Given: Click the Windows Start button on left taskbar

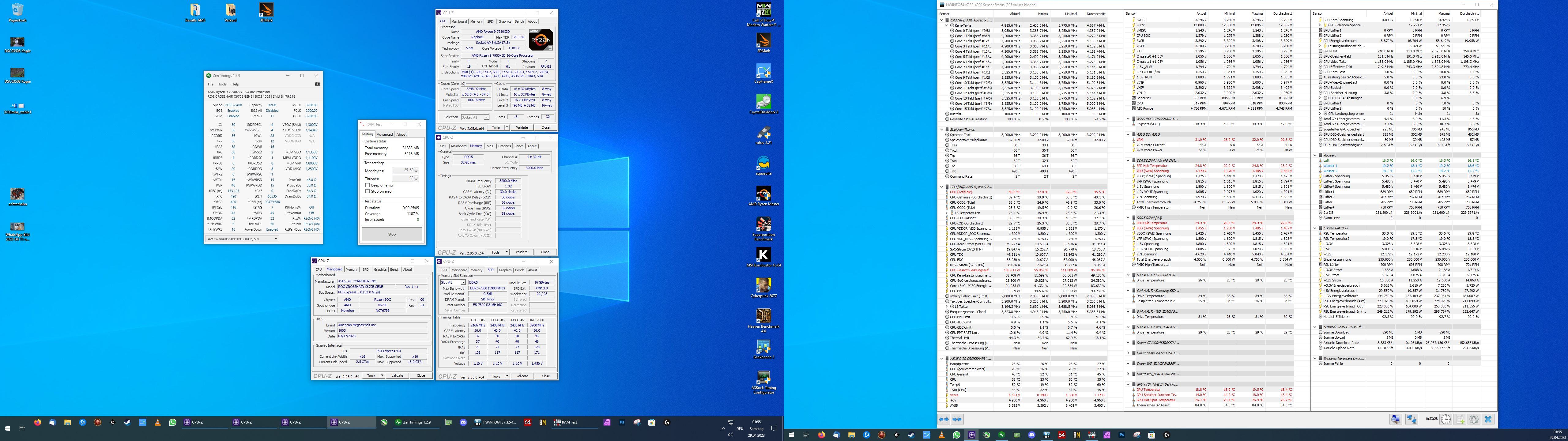Looking at the screenshot, I should pos(7,428).
